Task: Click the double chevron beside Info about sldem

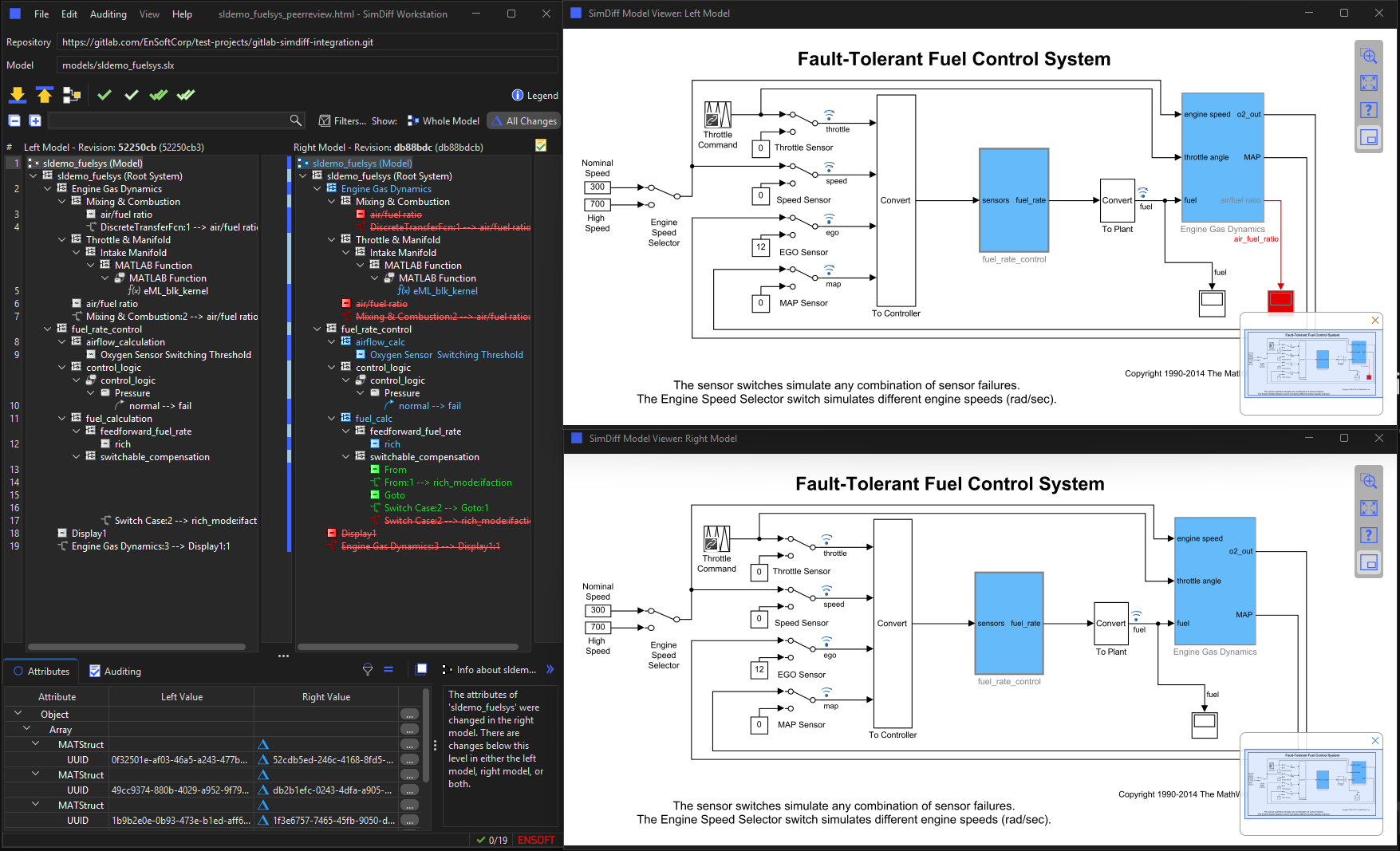Action: coord(550,670)
